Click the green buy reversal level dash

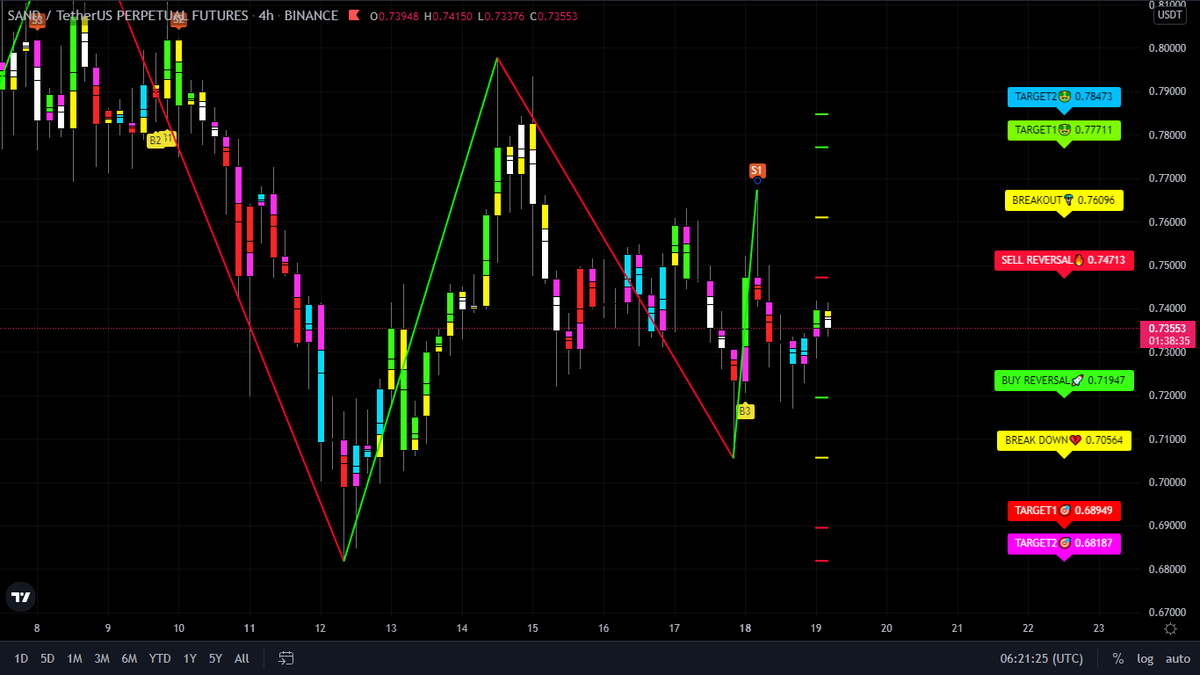[x=822, y=397]
